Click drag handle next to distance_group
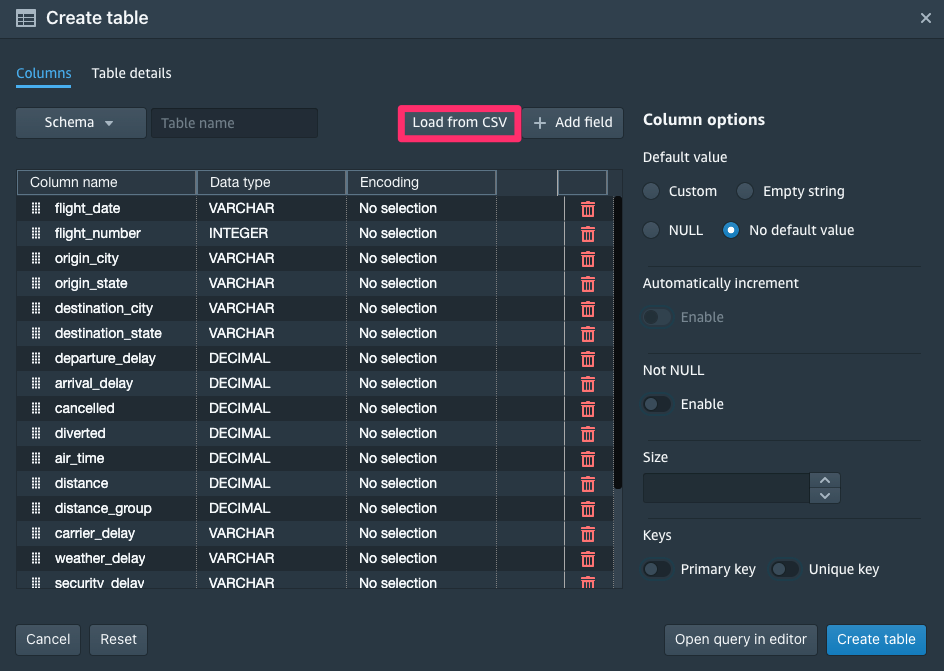Screen dimensions: 944x671 (36, 508)
